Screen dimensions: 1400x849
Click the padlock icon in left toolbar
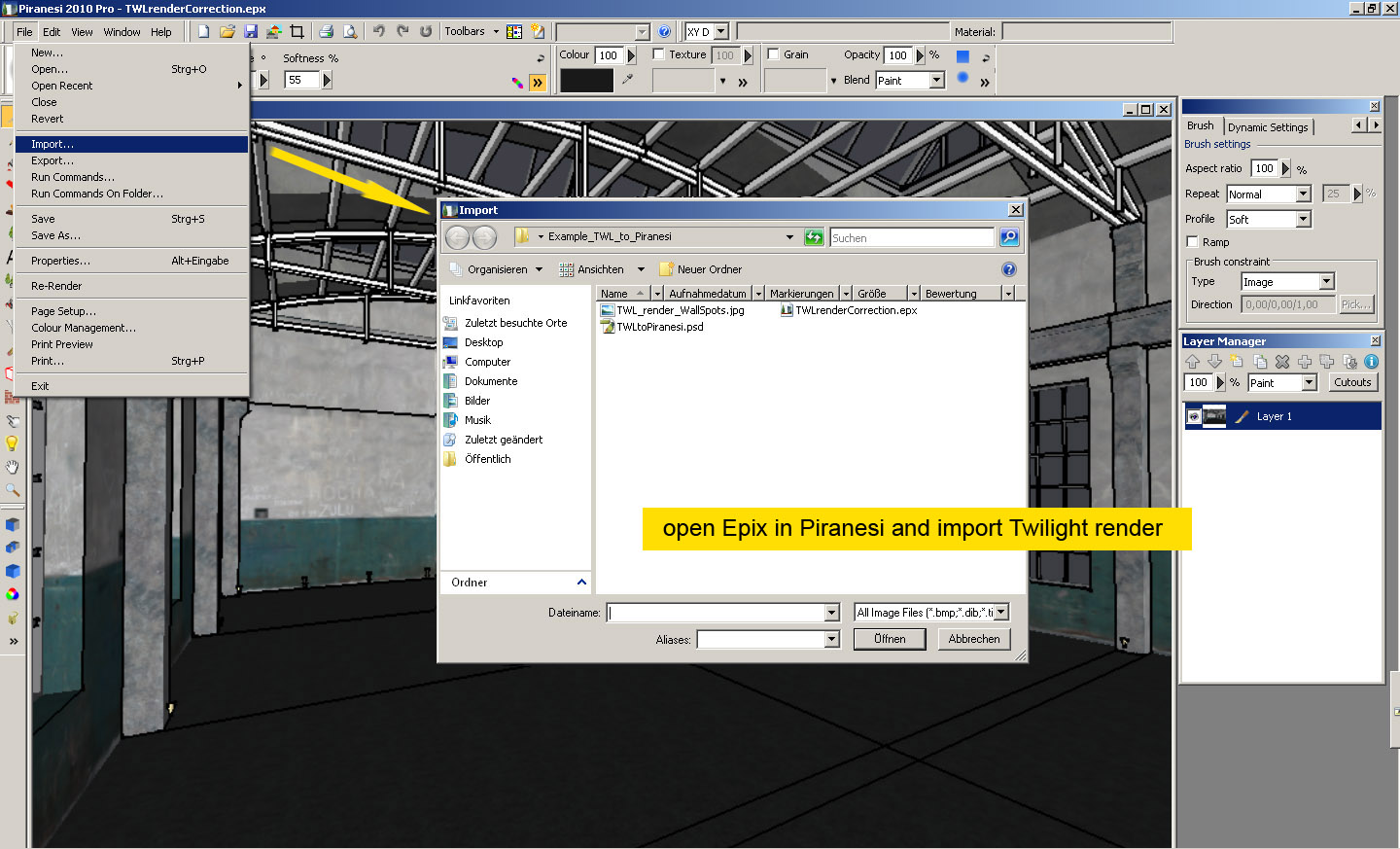12,618
